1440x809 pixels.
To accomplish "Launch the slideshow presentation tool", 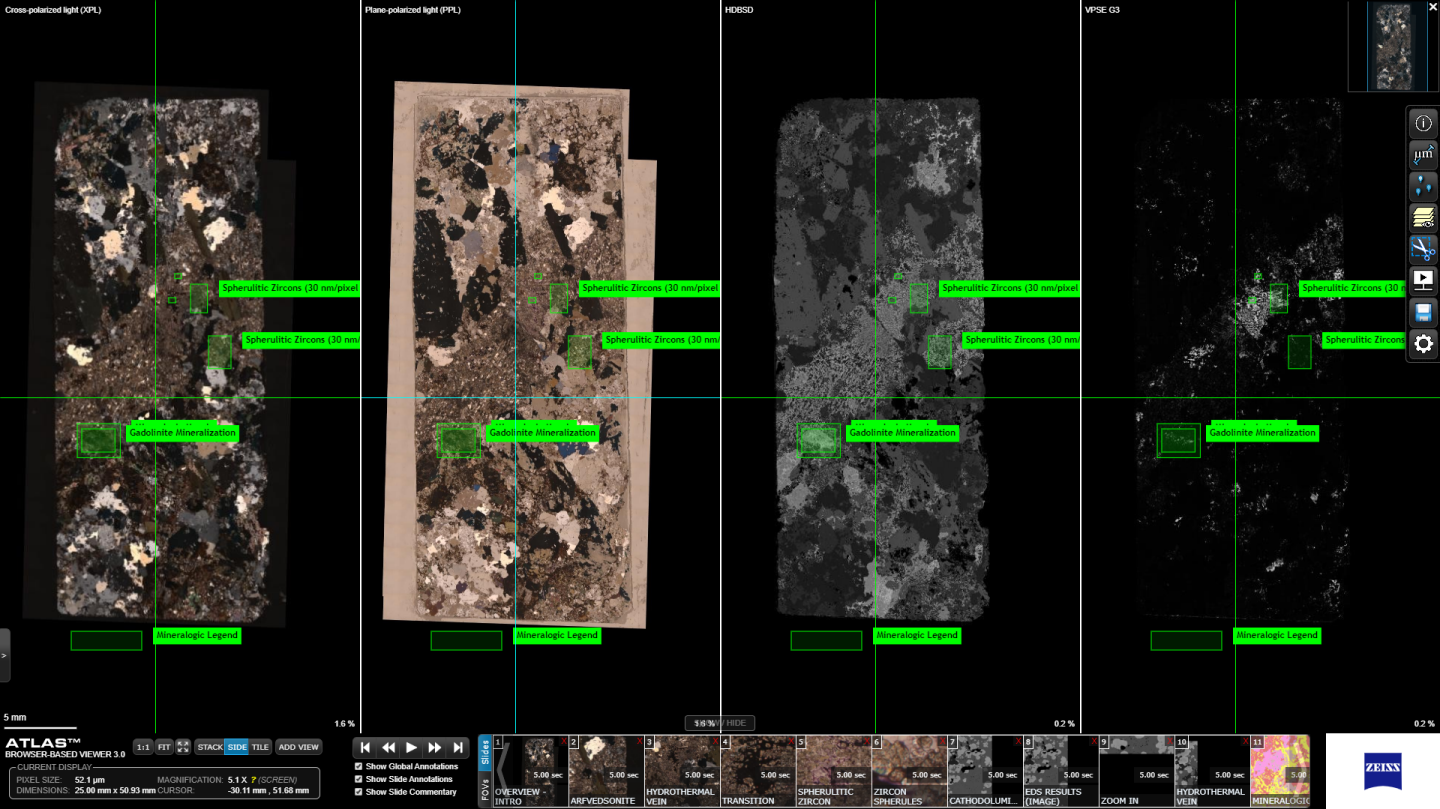I will click(1422, 278).
